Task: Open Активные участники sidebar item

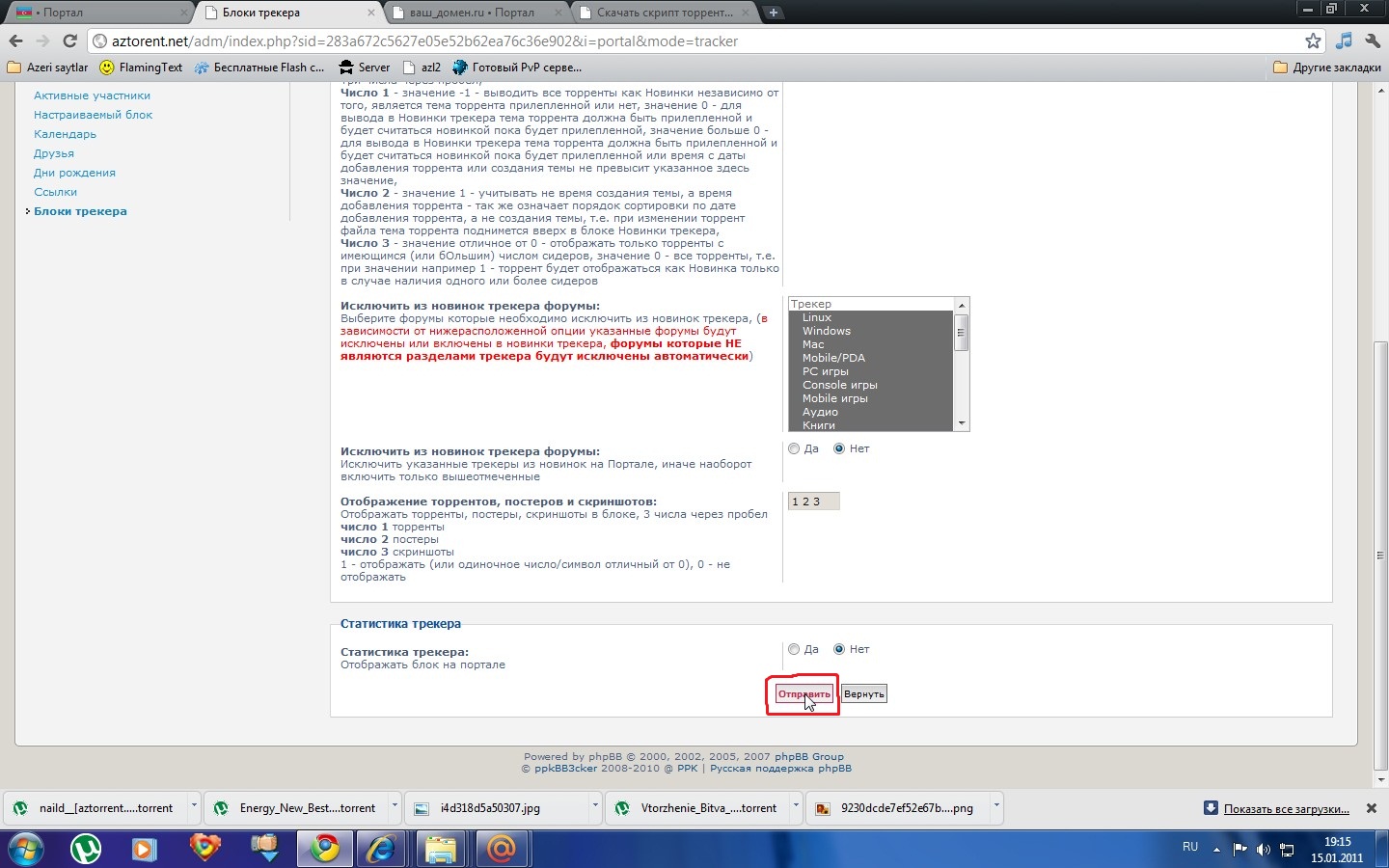Action: pos(92,95)
